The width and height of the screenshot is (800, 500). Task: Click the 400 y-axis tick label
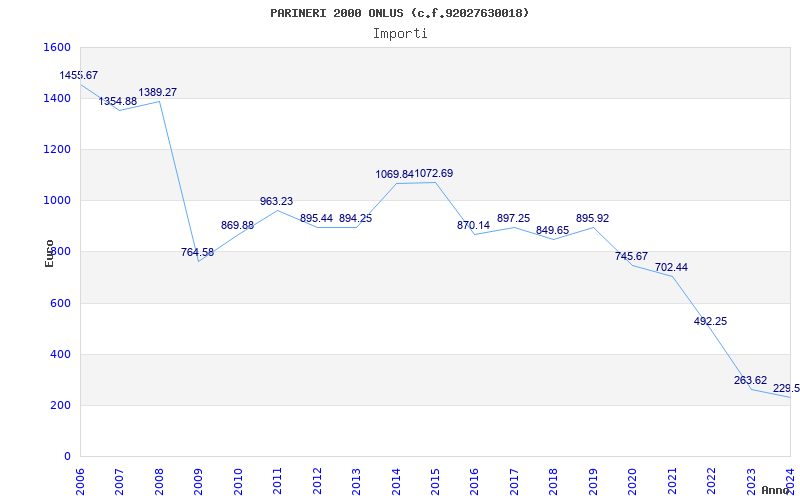(61, 355)
